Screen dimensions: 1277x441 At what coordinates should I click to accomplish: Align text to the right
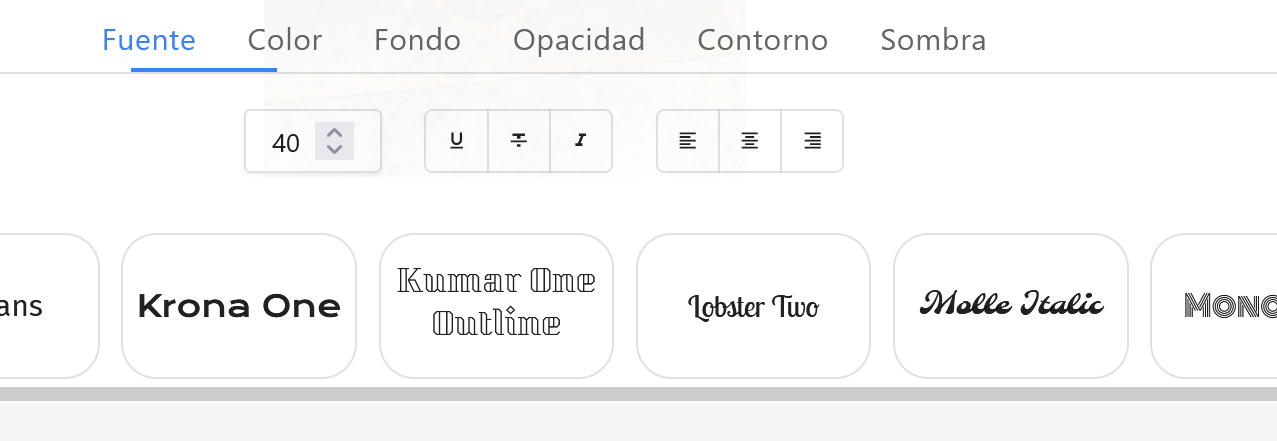coord(812,141)
